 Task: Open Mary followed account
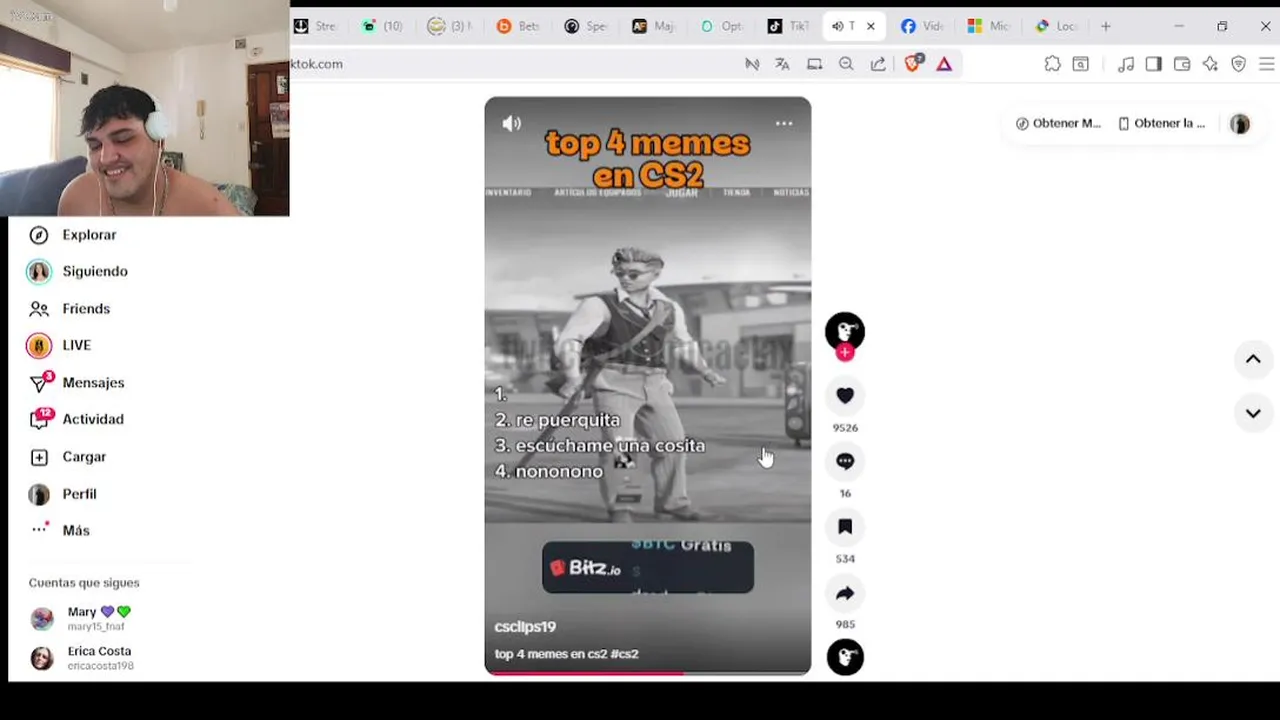tap(80, 618)
